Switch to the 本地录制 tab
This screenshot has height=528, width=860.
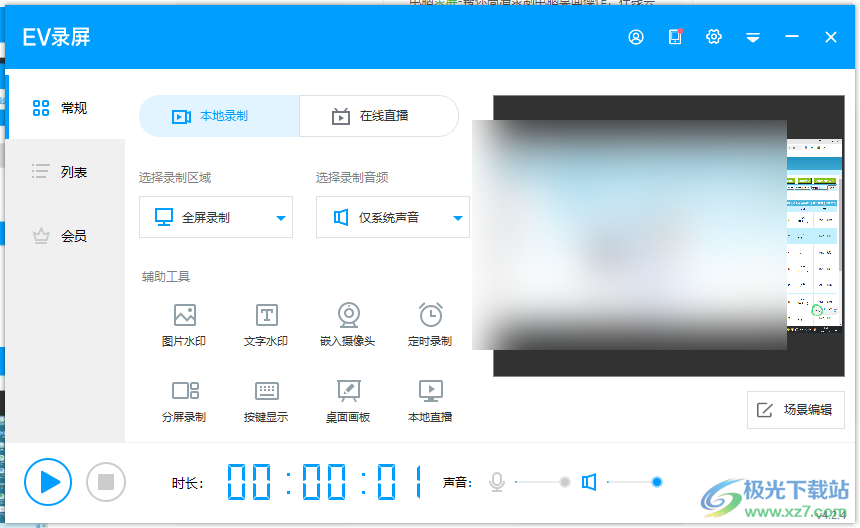(x=219, y=116)
